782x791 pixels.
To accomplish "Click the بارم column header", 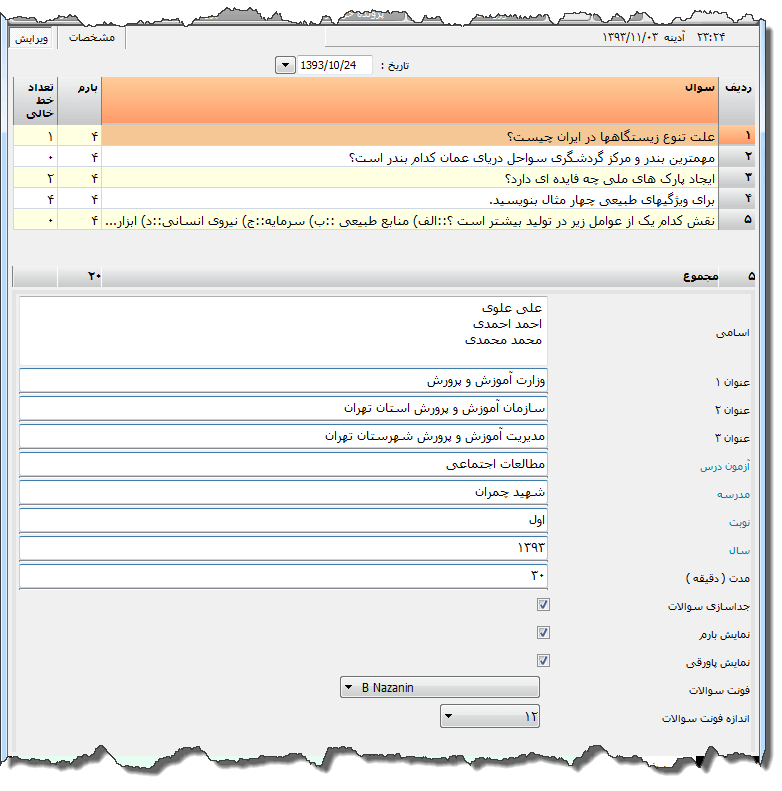I will point(80,100).
